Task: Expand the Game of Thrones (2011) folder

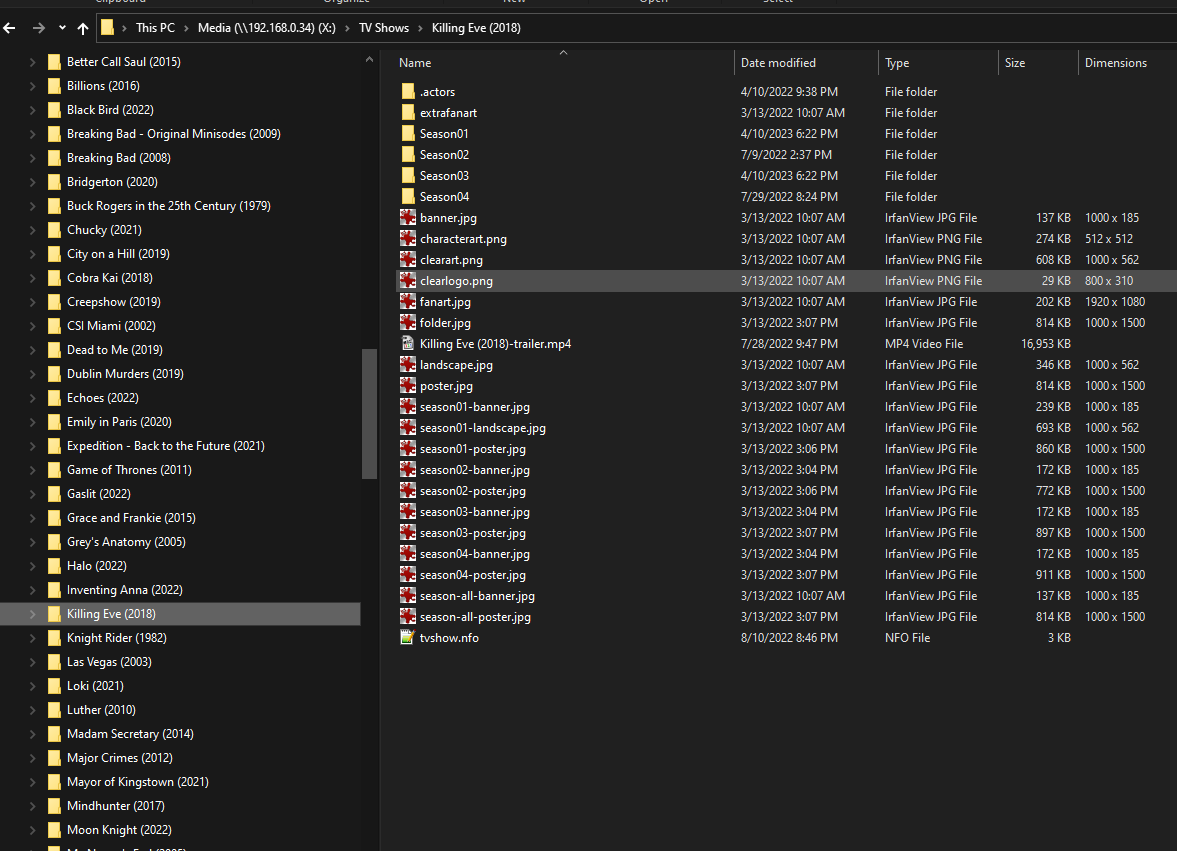Action: coord(32,470)
